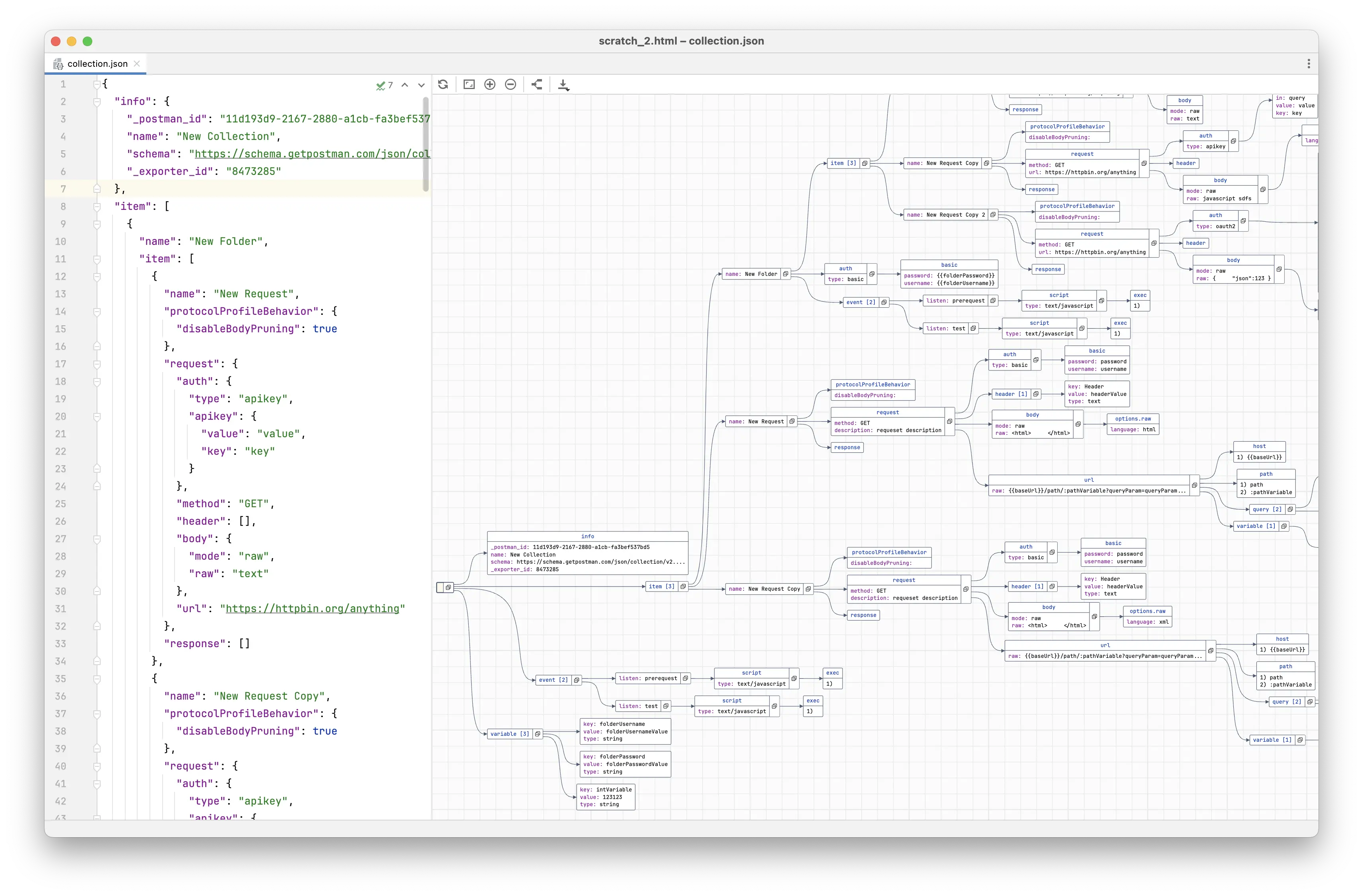Jump to previous highlighted problem arrow
The width and height of the screenshot is (1363, 896).
click(405, 85)
